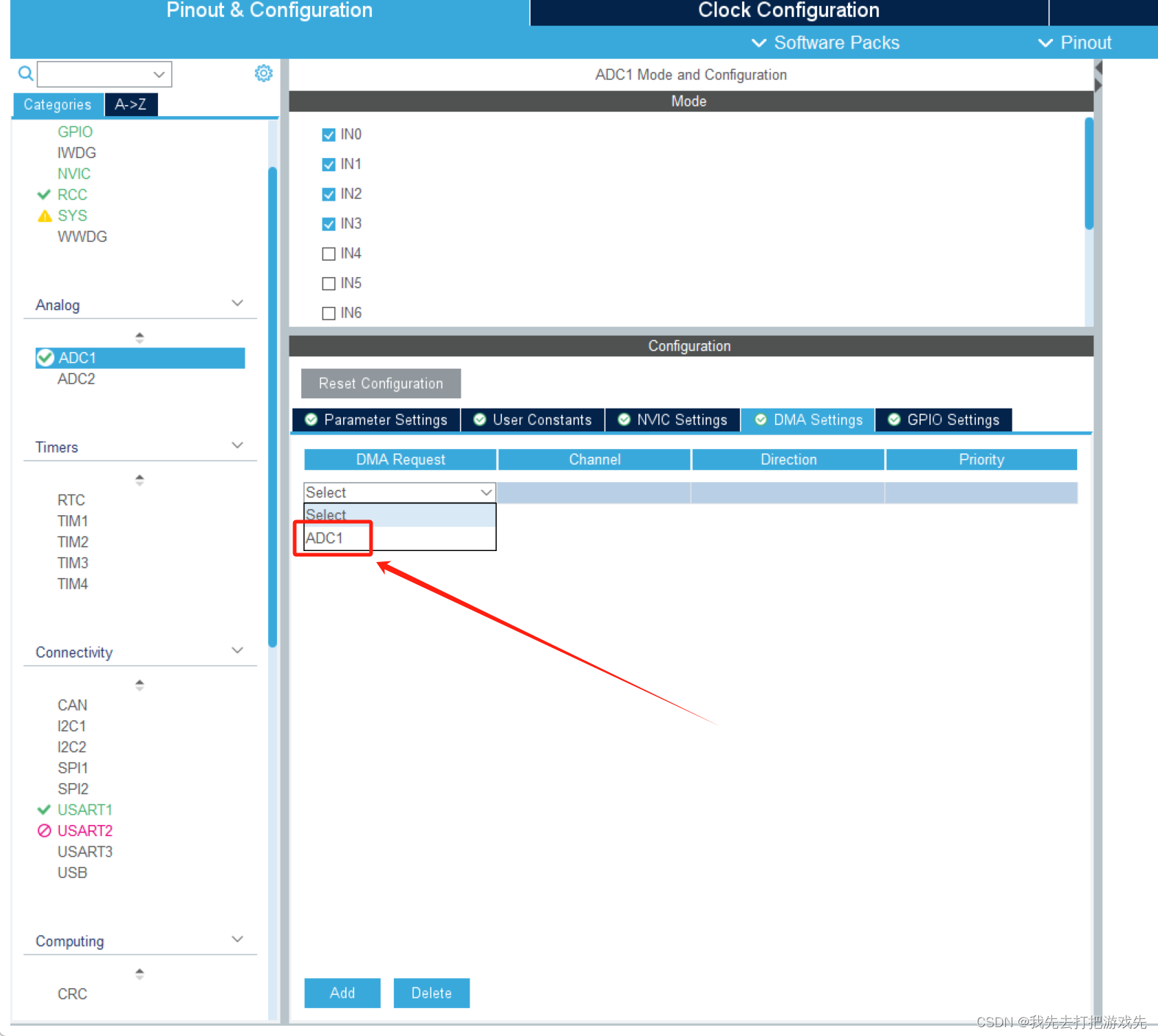Open the GPIO Settings tab

tap(943, 420)
